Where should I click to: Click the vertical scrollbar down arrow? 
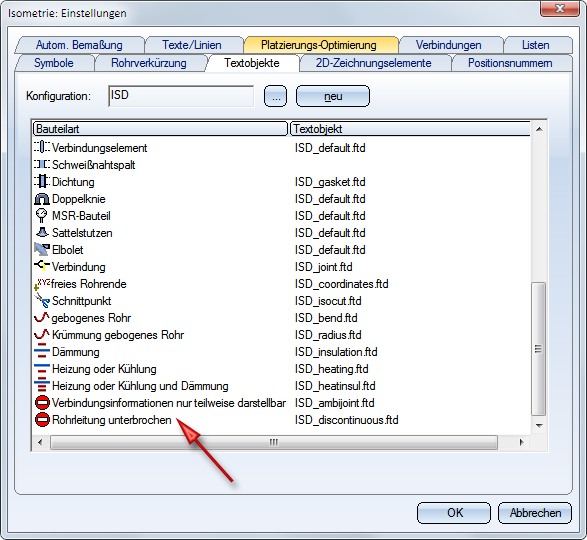pyautogui.click(x=539, y=426)
